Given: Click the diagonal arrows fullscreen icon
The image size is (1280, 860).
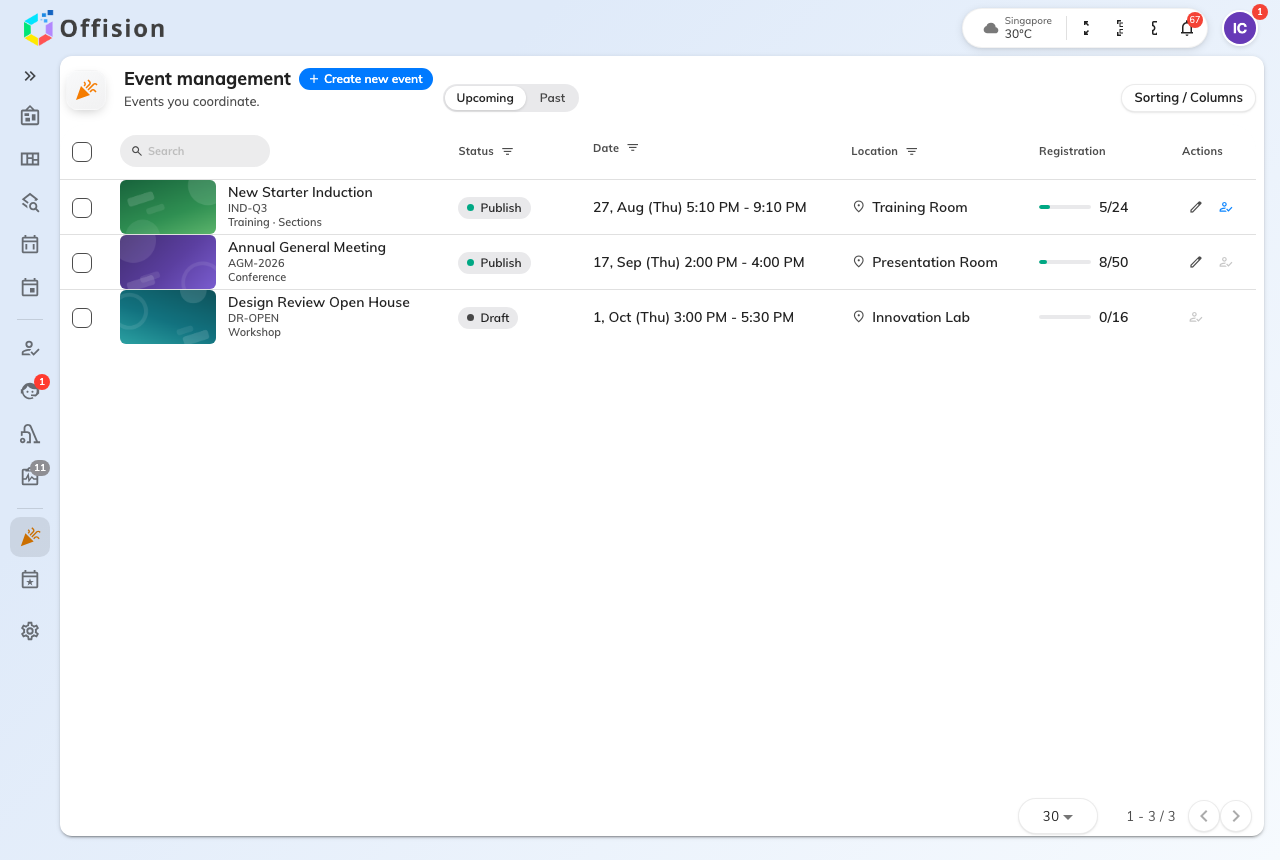Looking at the screenshot, I should pos(1086,28).
